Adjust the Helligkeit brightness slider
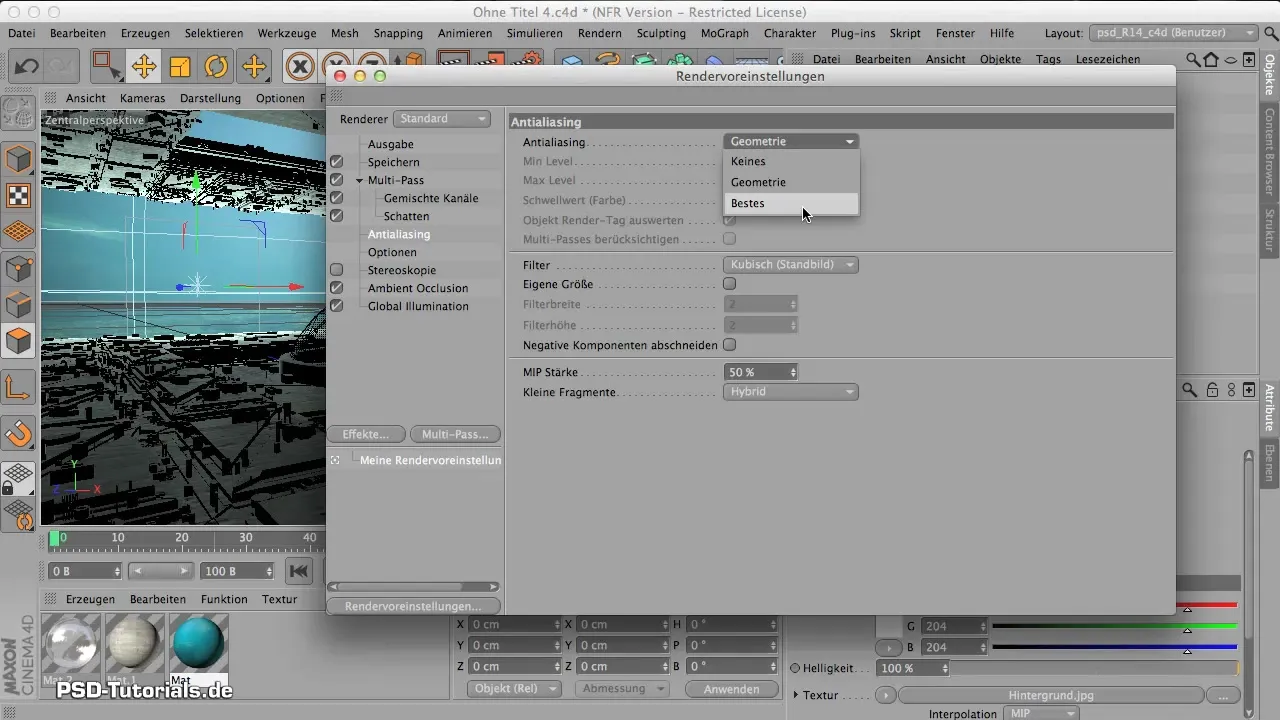This screenshot has width=1280, height=720. click(x=1097, y=668)
